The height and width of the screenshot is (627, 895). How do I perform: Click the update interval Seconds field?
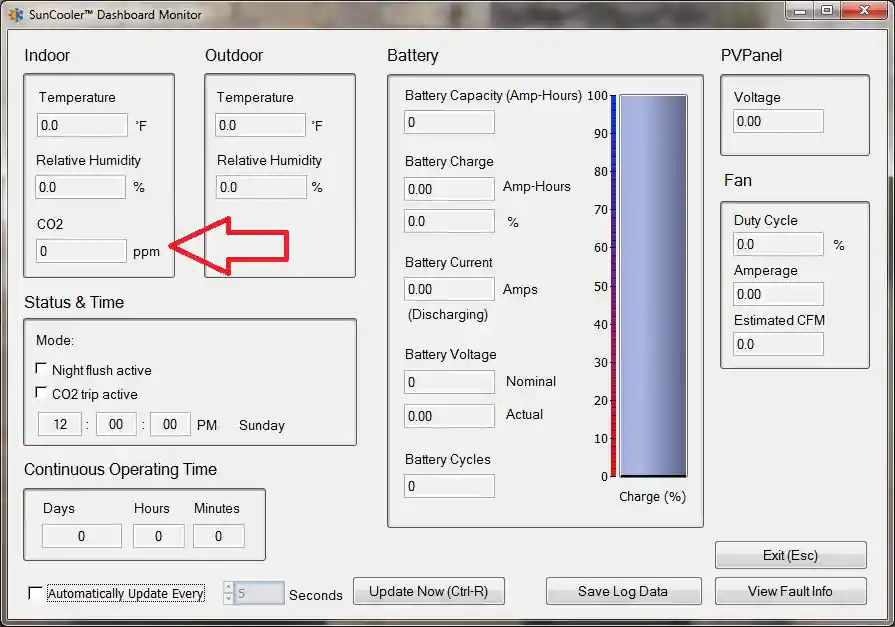click(259, 593)
